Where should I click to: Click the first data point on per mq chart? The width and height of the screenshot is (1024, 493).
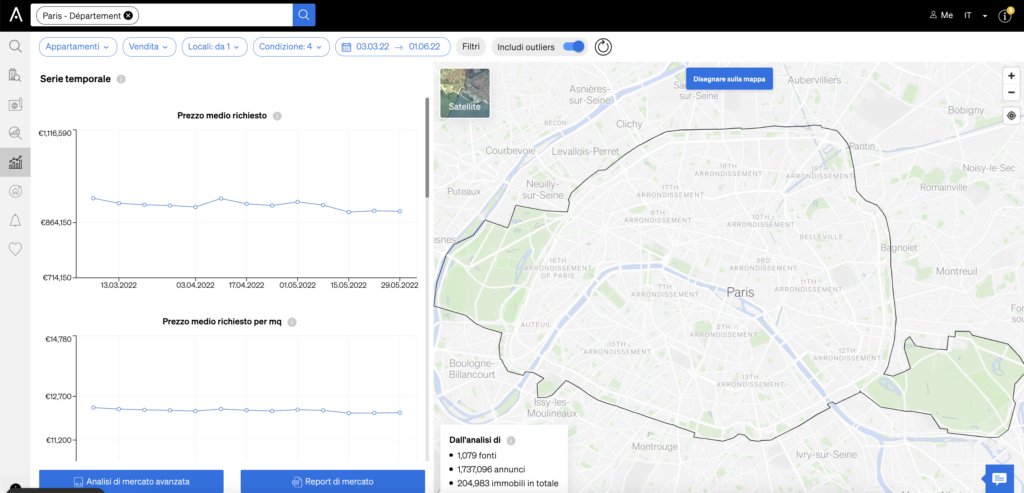coord(93,407)
